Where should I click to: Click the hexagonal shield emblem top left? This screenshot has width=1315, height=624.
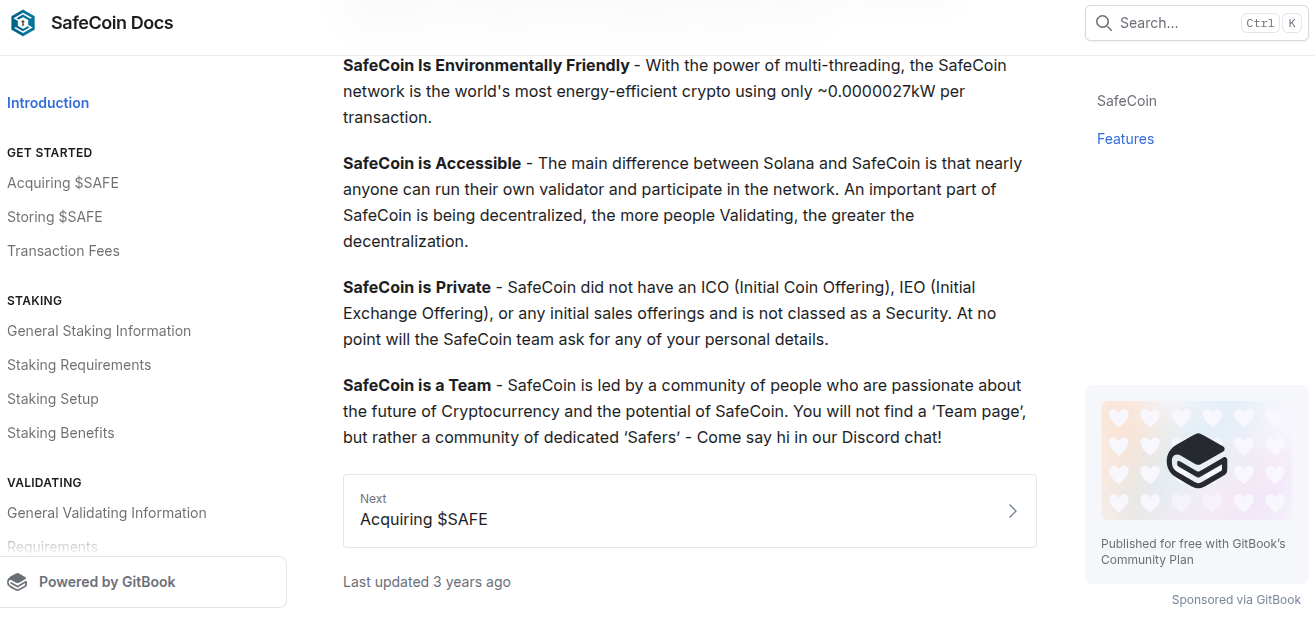tap(22, 22)
